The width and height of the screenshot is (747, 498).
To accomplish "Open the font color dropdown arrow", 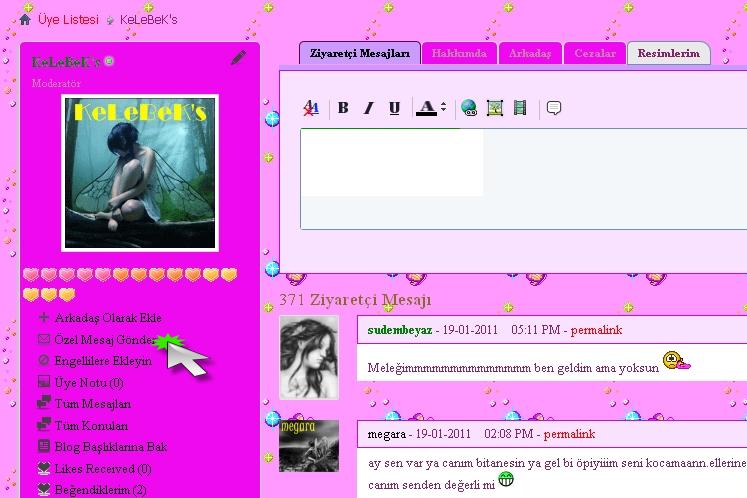I will click(x=443, y=108).
